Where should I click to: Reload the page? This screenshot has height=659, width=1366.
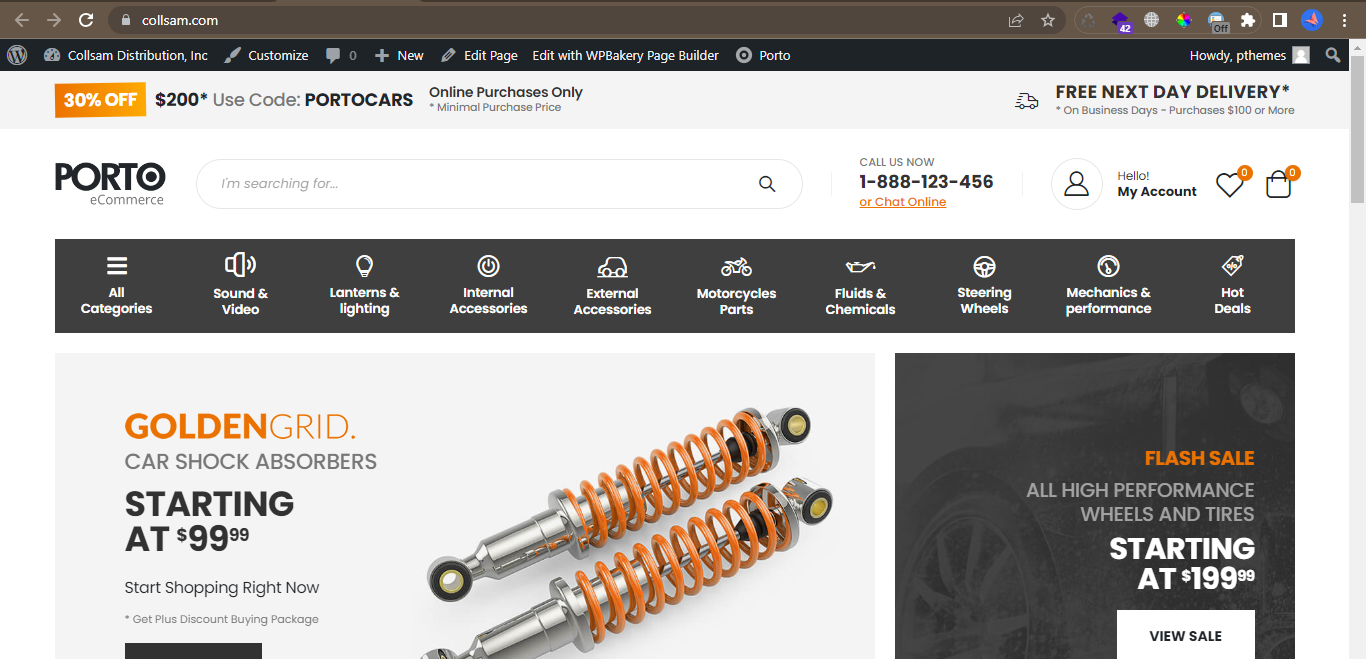[86, 20]
